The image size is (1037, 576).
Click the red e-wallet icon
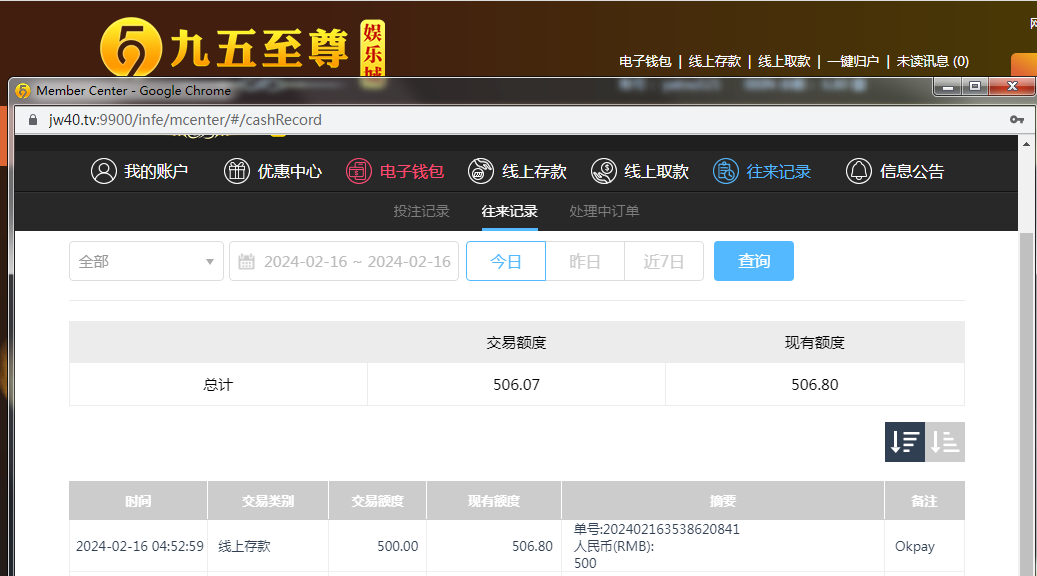pos(358,171)
